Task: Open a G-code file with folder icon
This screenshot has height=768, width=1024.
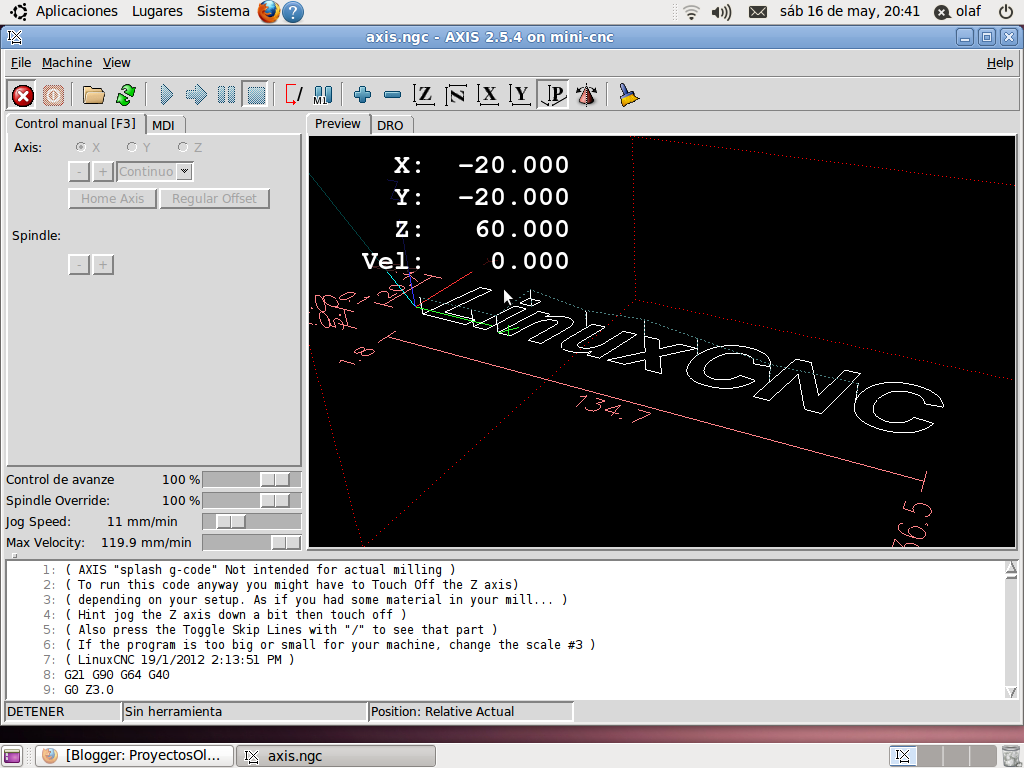Action: pyautogui.click(x=93, y=95)
